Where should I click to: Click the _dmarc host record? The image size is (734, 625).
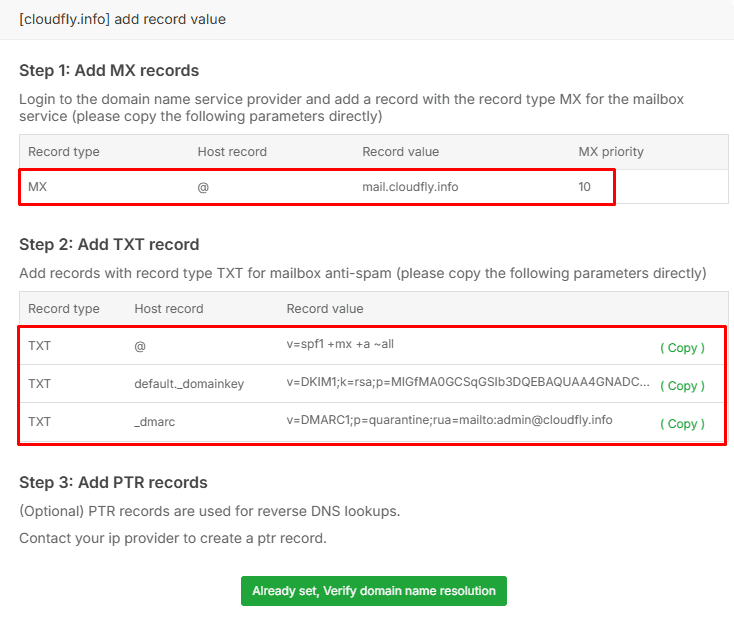pyautogui.click(x=154, y=422)
